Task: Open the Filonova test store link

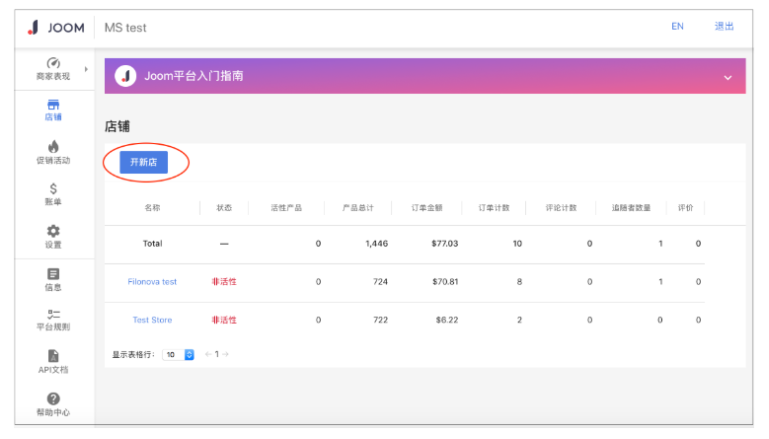Action: 152,282
